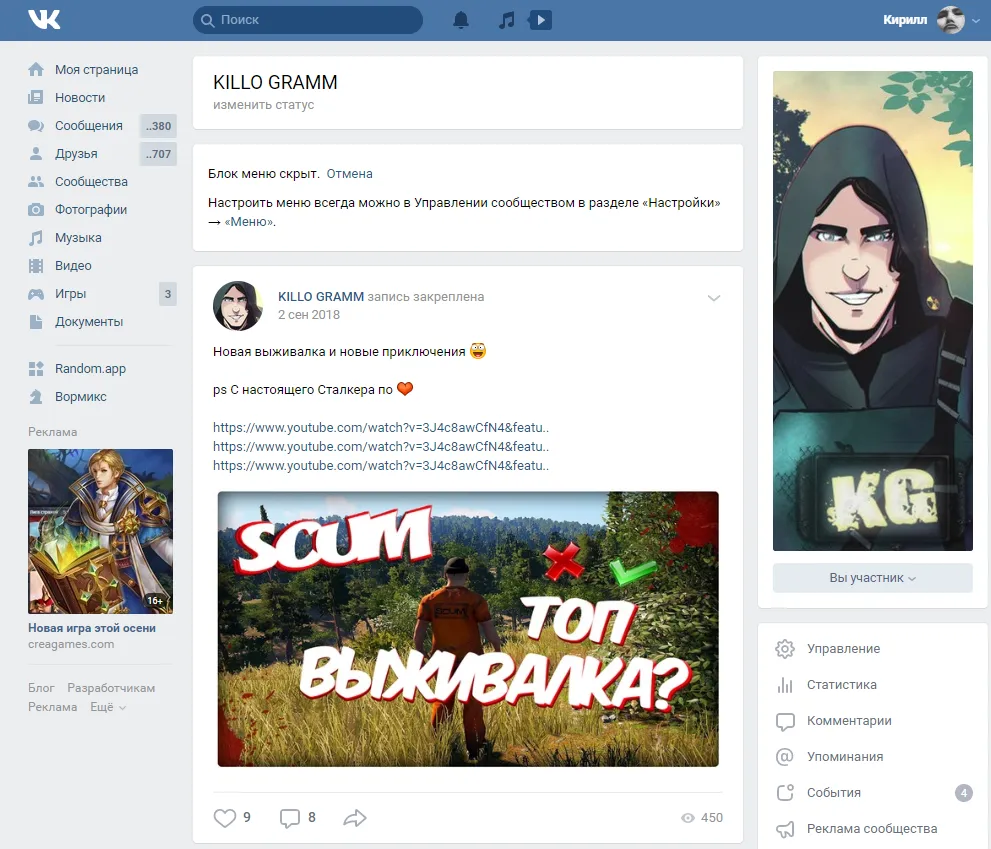991x849 pixels.
Task: Click the post author avatar
Action: point(238,306)
